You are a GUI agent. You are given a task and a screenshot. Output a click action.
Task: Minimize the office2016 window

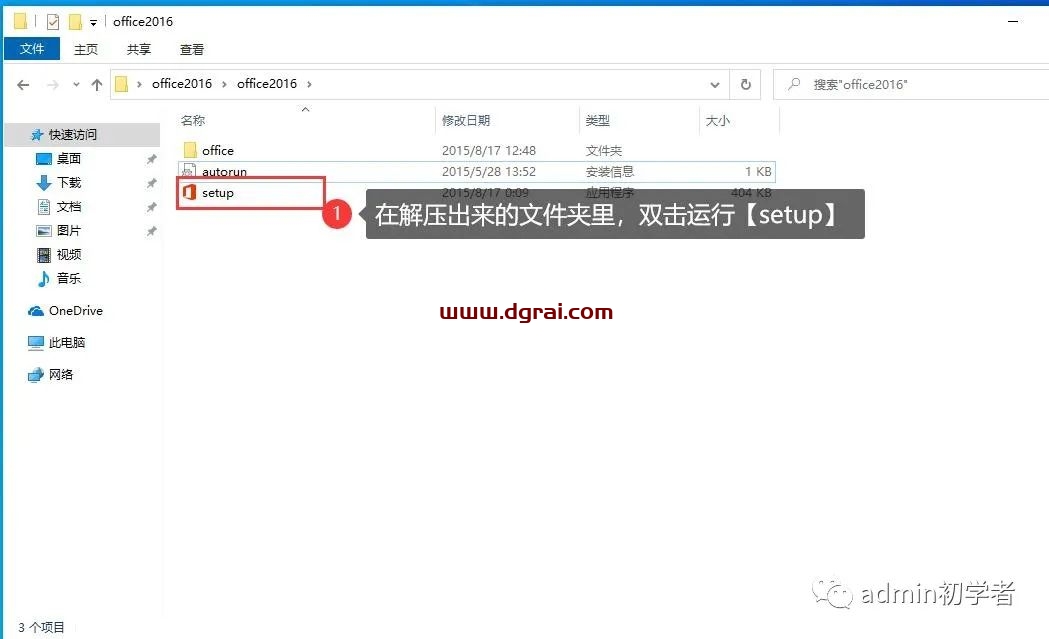point(1013,21)
